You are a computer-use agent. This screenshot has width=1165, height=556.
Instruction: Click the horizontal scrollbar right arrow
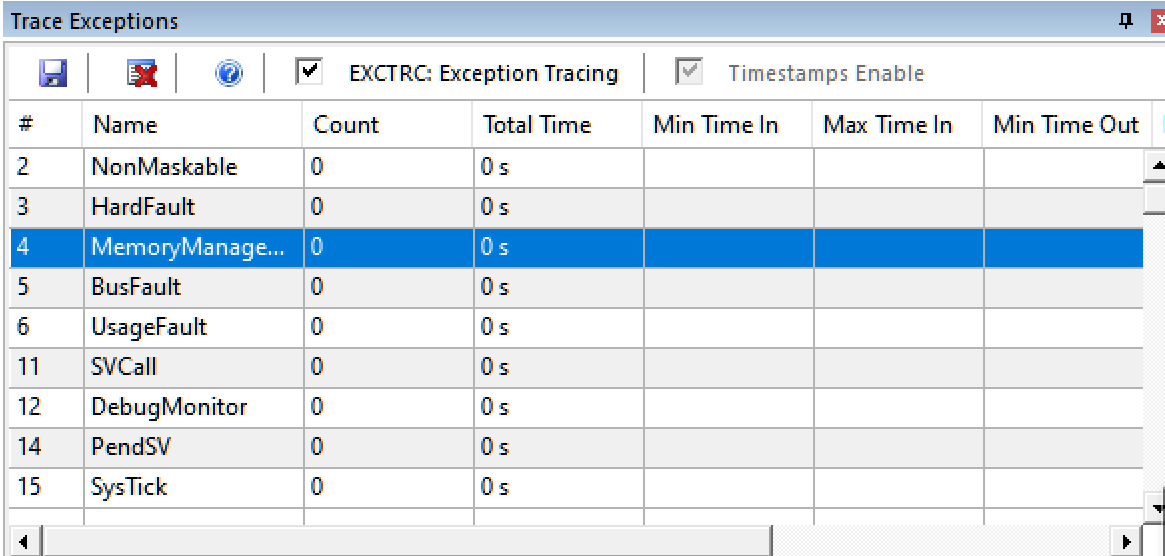click(1126, 541)
